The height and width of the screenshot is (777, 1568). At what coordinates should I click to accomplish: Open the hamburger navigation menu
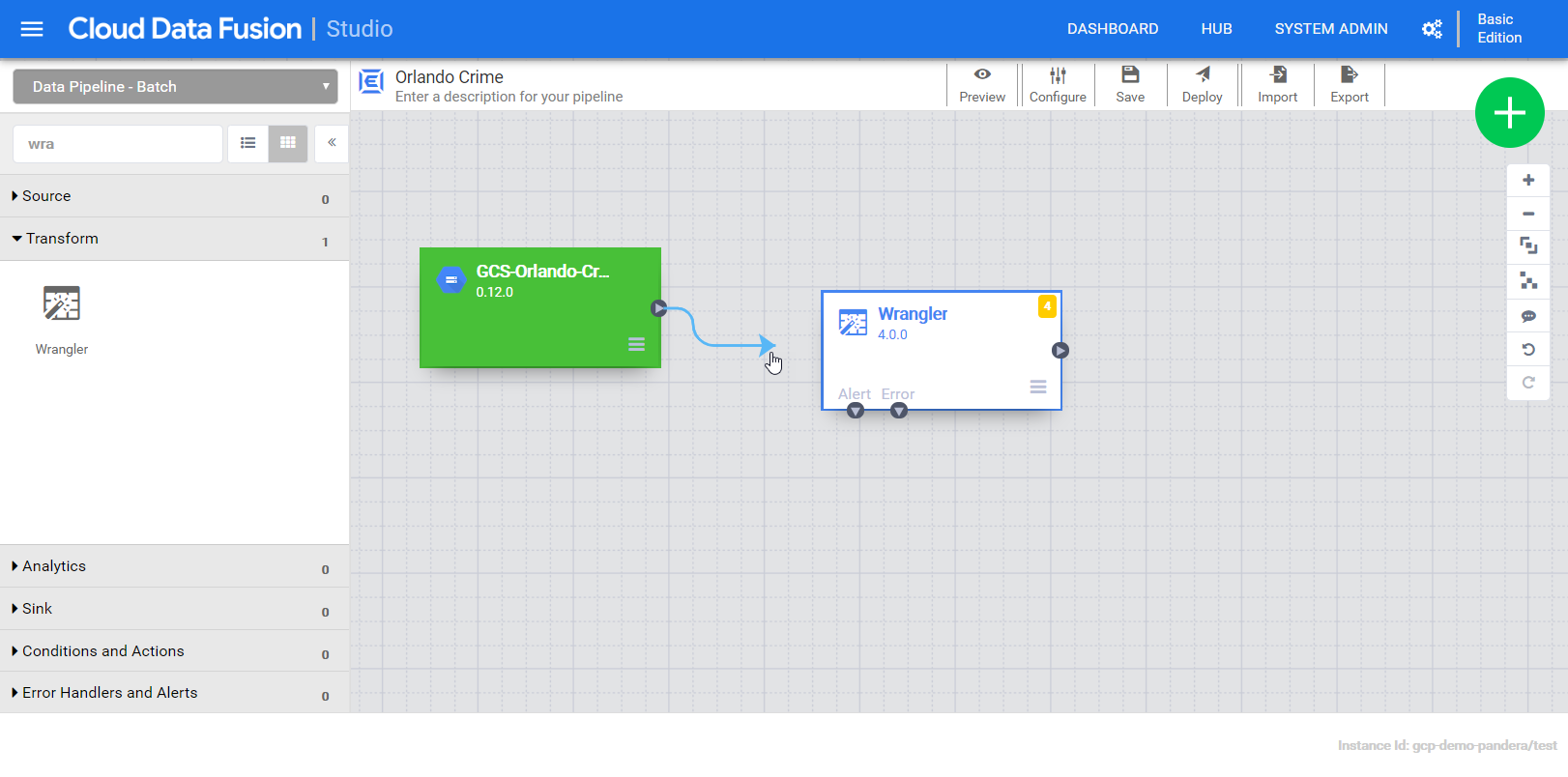point(32,29)
